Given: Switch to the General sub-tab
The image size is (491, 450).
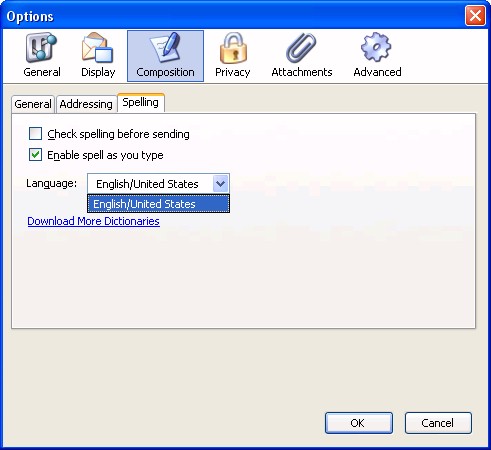Looking at the screenshot, I should click(33, 104).
